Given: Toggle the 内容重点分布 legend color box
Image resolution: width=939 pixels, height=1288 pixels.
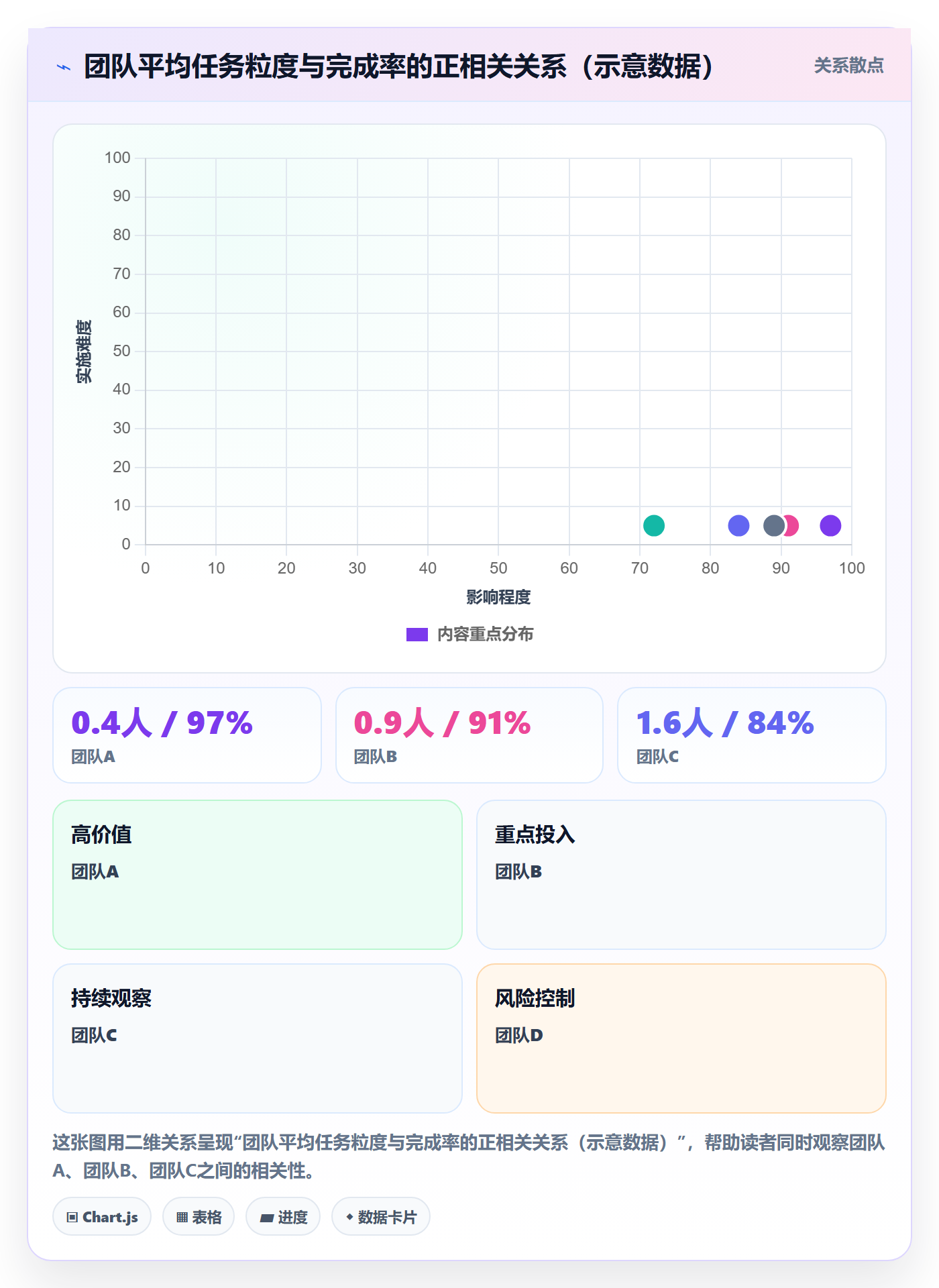Looking at the screenshot, I should 417,635.
